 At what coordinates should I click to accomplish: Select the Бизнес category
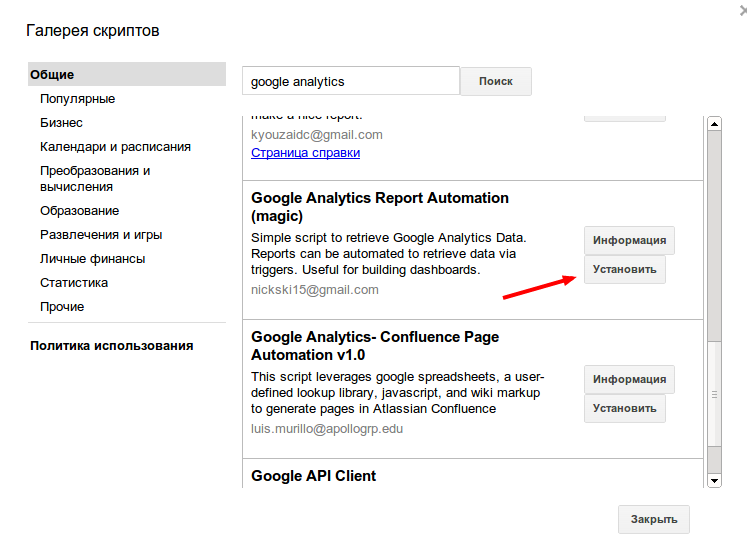(x=61, y=122)
